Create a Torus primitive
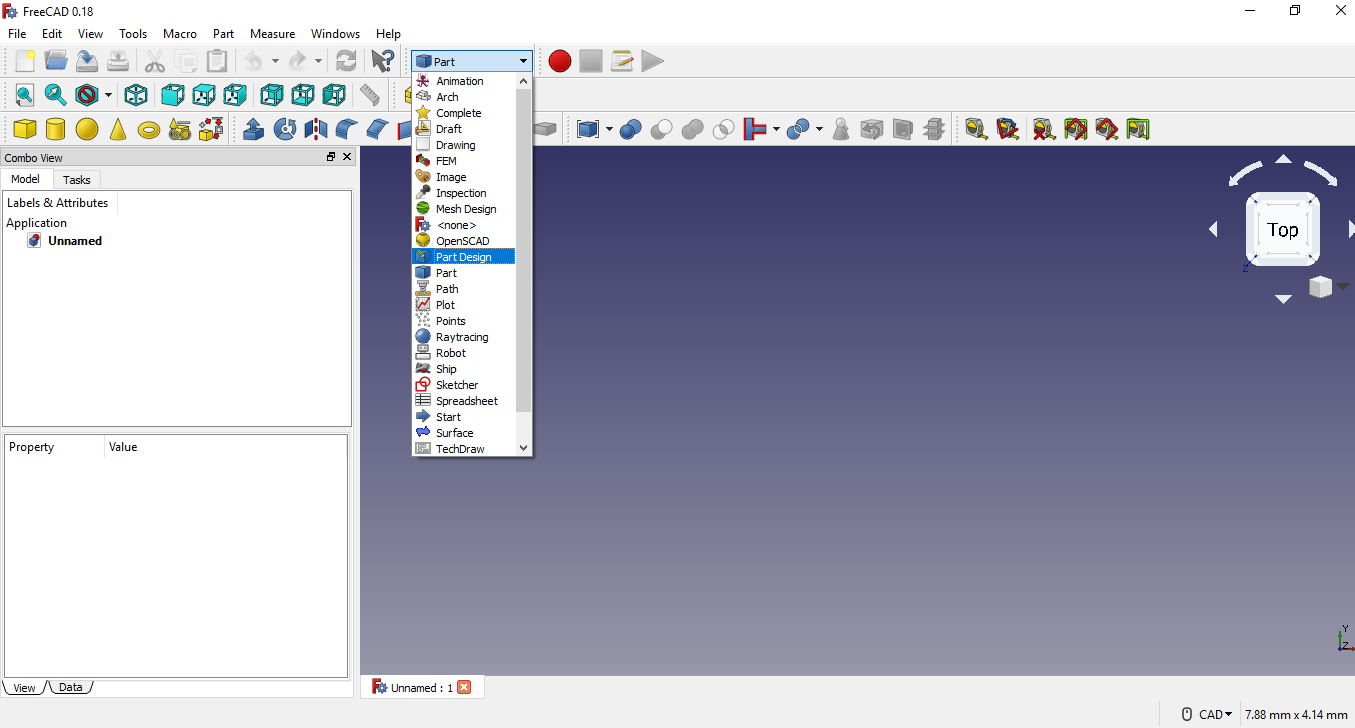 [x=149, y=129]
